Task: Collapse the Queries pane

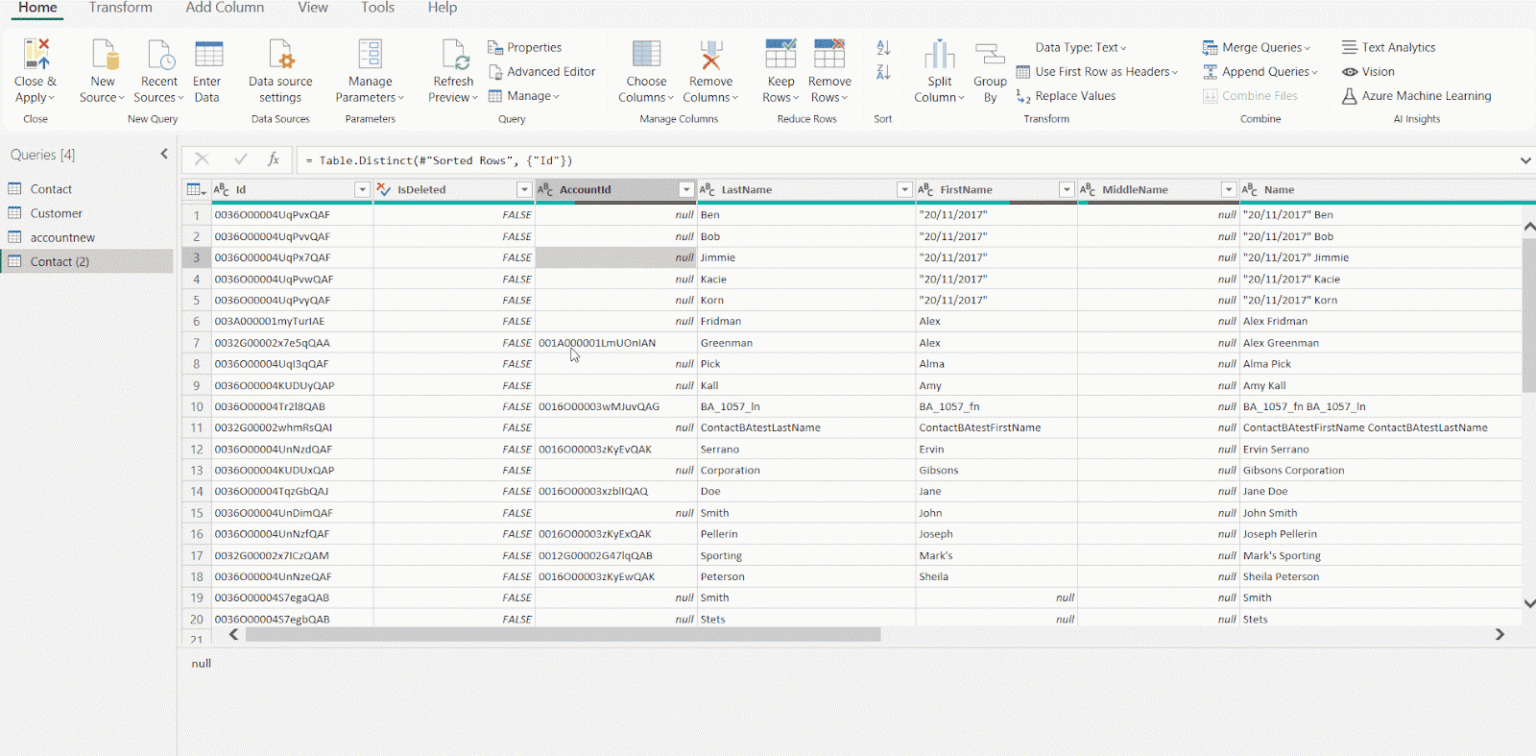Action: (164, 154)
